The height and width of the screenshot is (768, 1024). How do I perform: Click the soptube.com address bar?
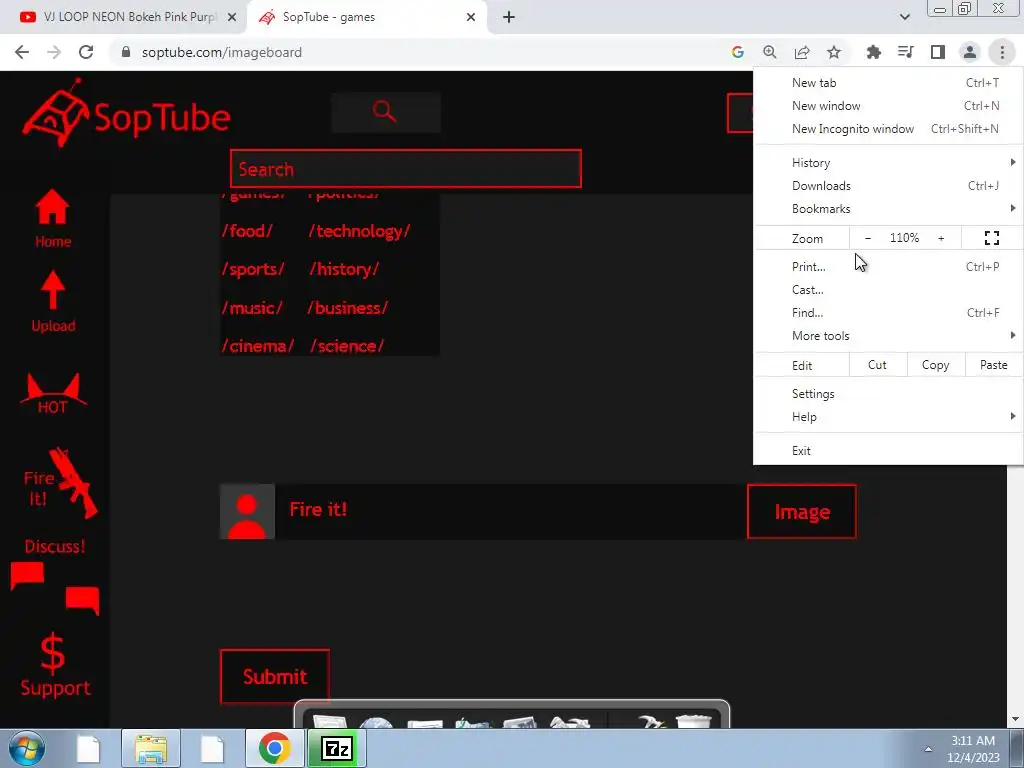pos(418,52)
